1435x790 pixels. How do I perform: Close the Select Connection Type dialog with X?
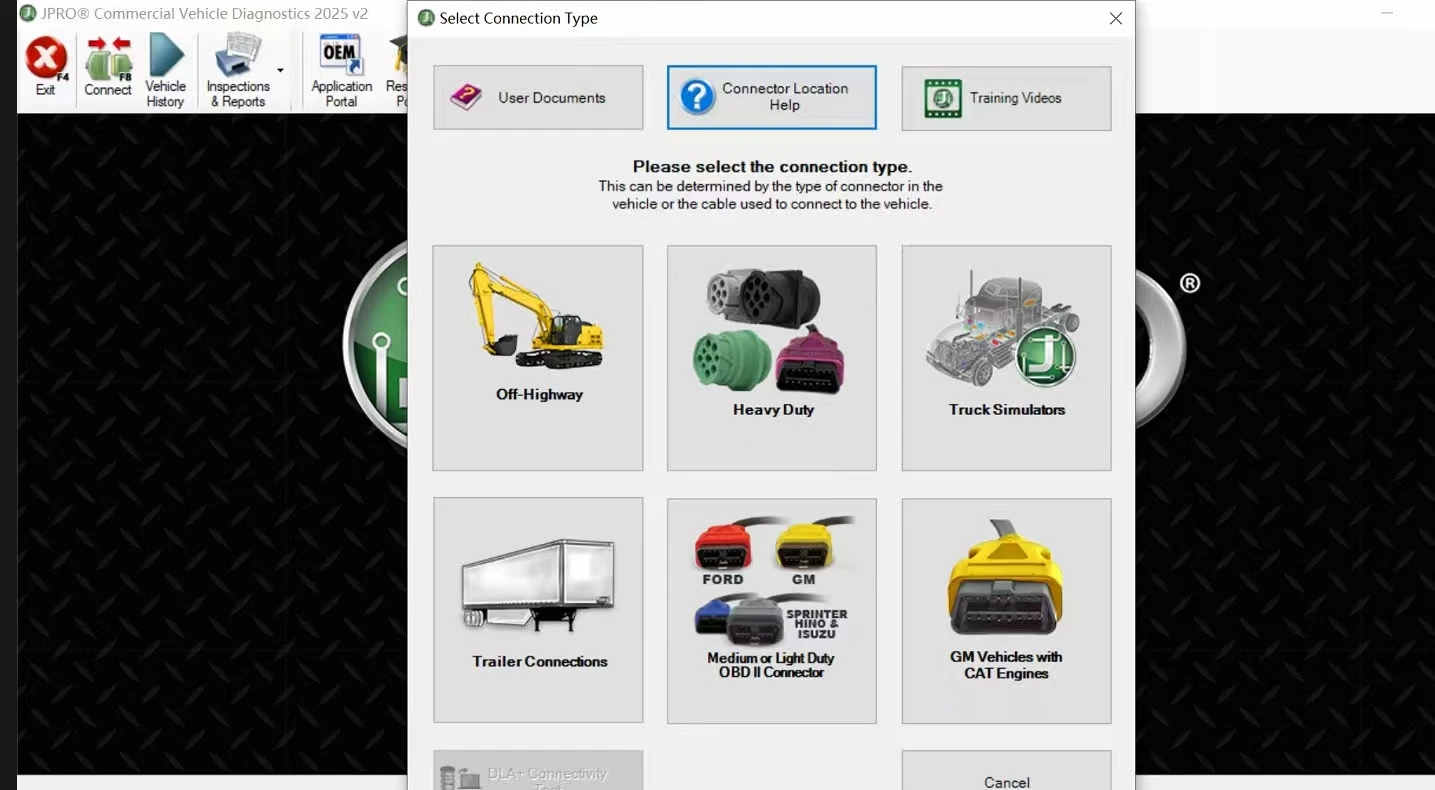click(x=1116, y=18)
